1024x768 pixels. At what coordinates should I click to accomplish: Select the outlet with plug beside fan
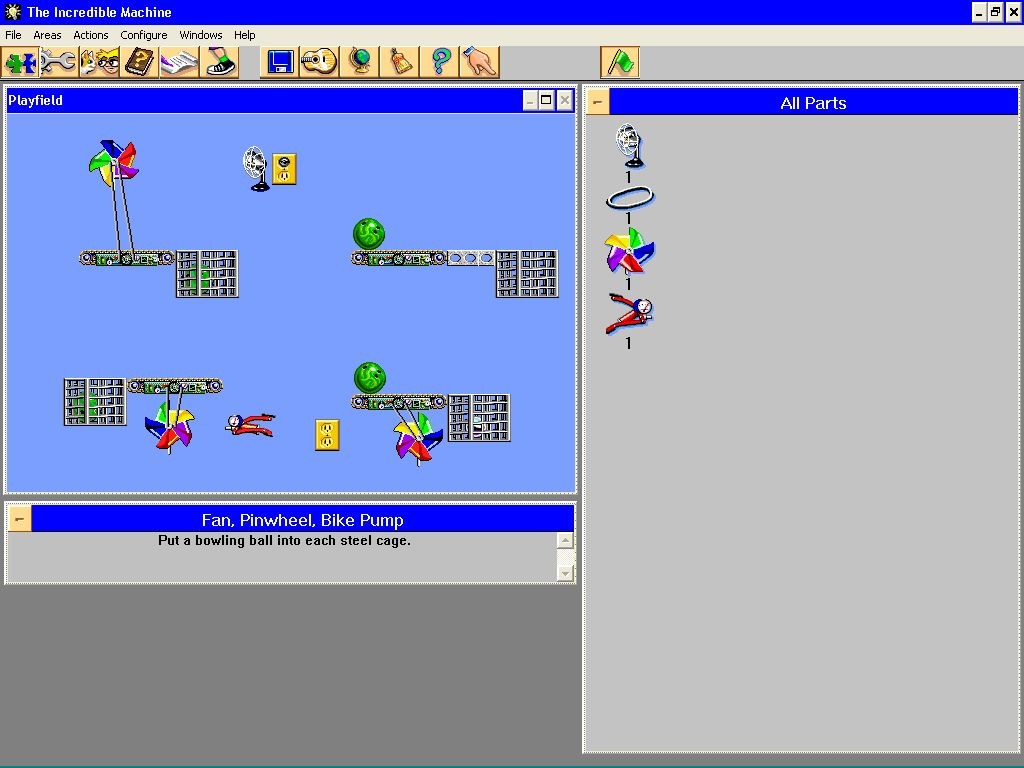[284, 169]
